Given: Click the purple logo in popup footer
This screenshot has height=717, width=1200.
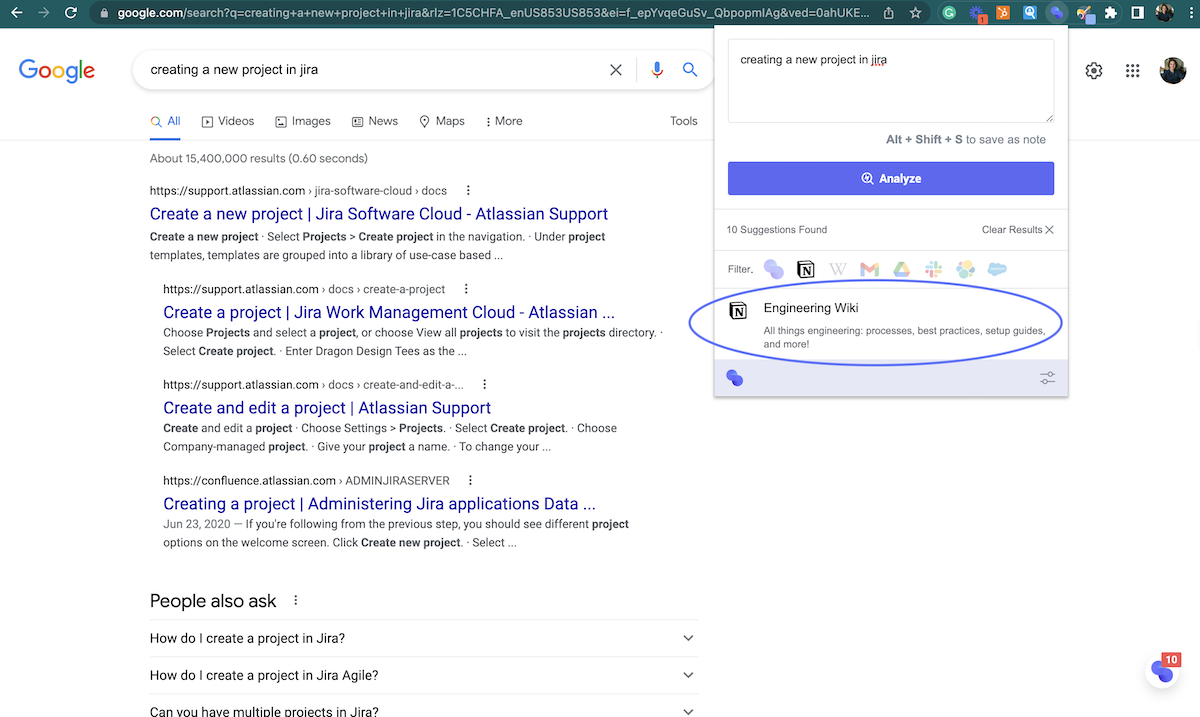Looking at the screenshot, I should pyautogui.click(x=735, y=378).
